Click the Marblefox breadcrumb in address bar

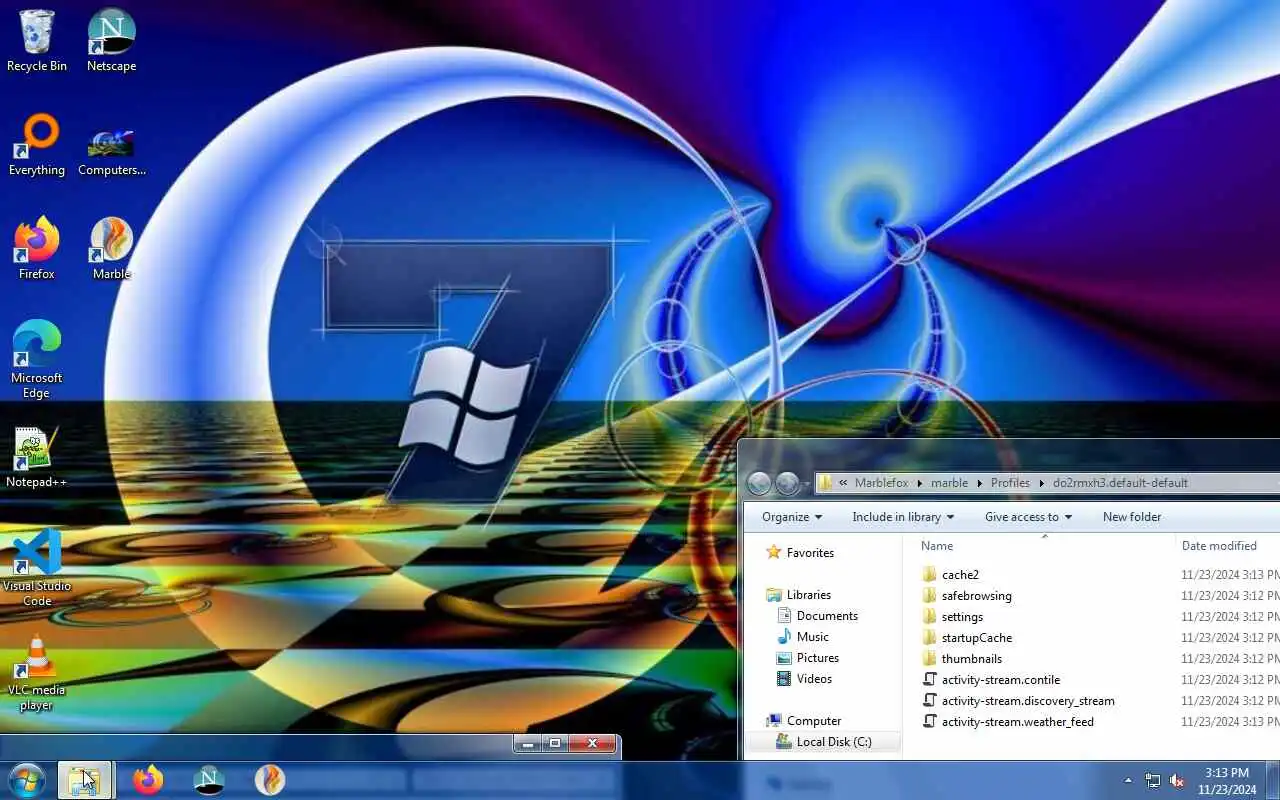[x=881, y=483]
